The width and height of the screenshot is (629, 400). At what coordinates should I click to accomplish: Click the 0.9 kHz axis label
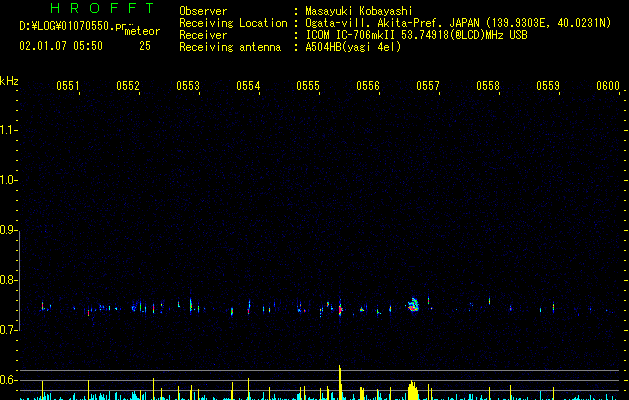pos(8,230)
